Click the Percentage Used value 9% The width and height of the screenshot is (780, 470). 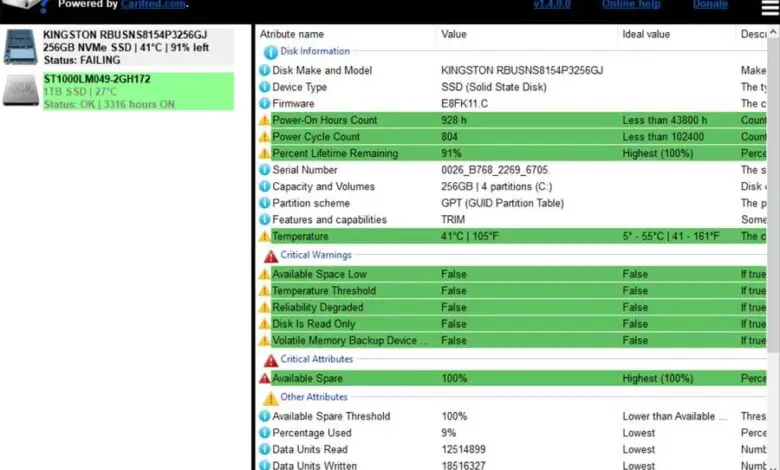tap(449, 433)
